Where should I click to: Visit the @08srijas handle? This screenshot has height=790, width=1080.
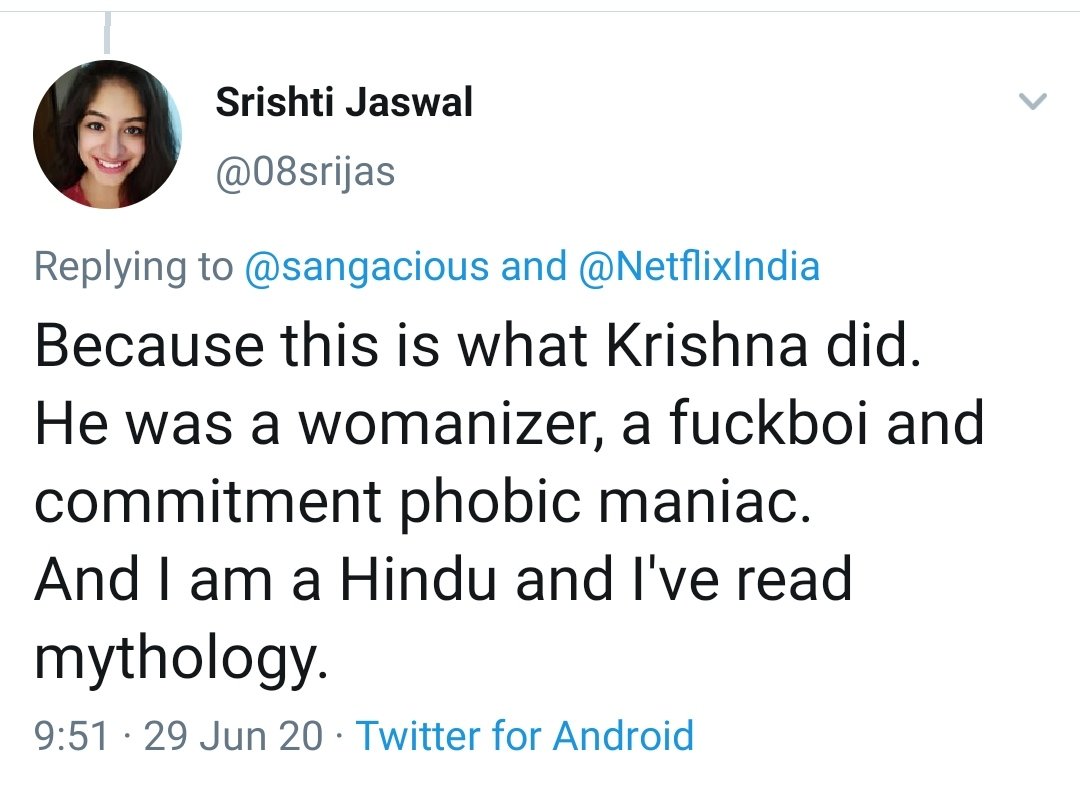click(305, 171)
